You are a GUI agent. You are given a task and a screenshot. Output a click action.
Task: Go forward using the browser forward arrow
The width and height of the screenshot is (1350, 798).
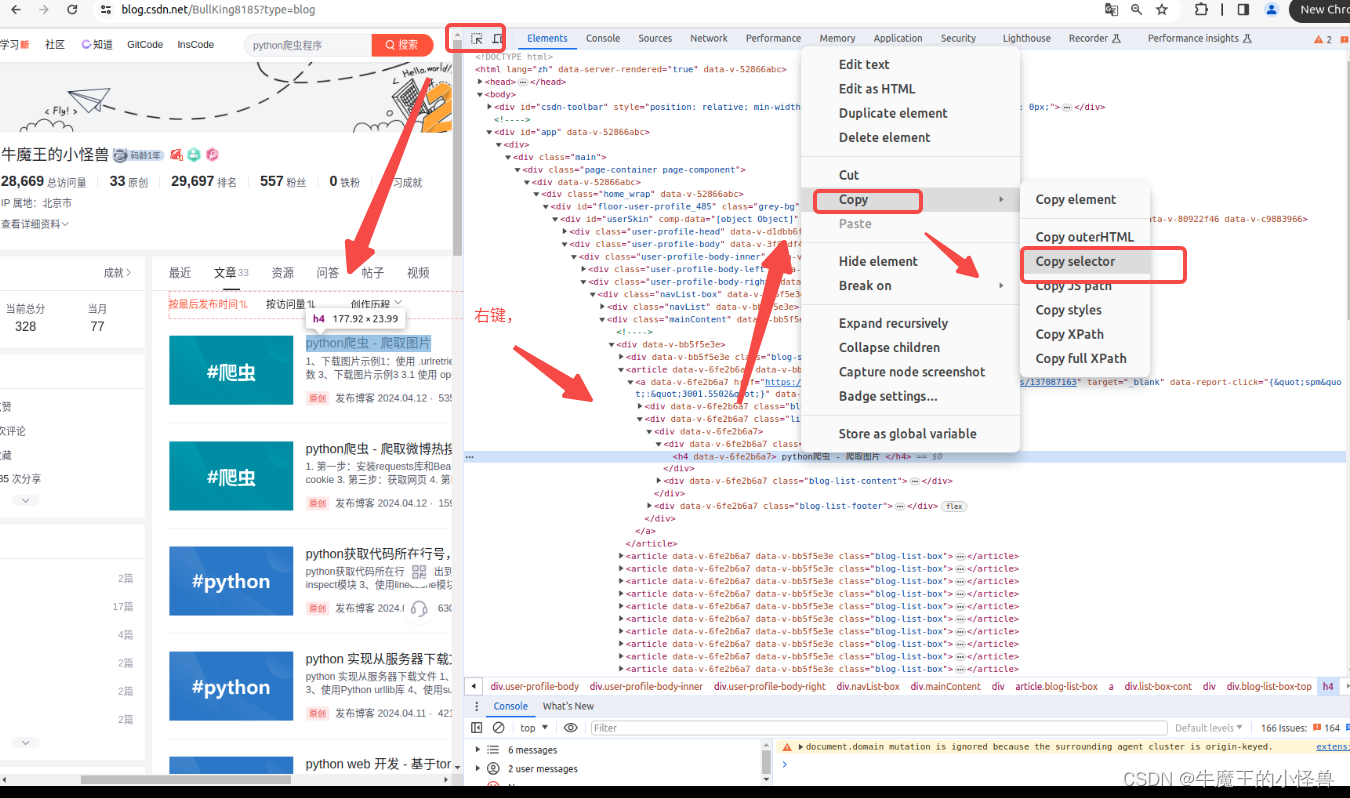[44, 9]
